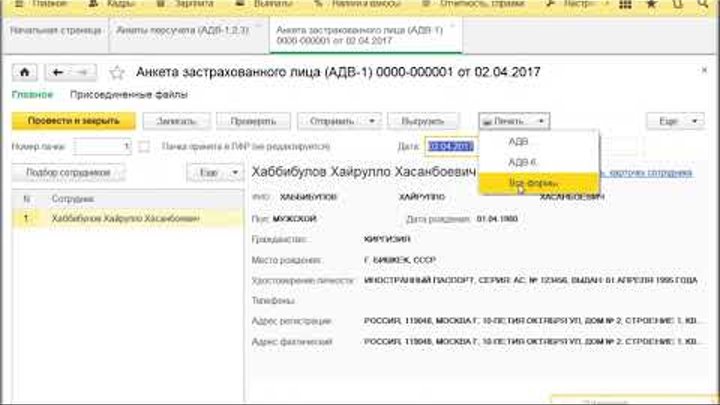Add the document to favorites with the star outline
720x405 pixels.
tap(117, 73)
